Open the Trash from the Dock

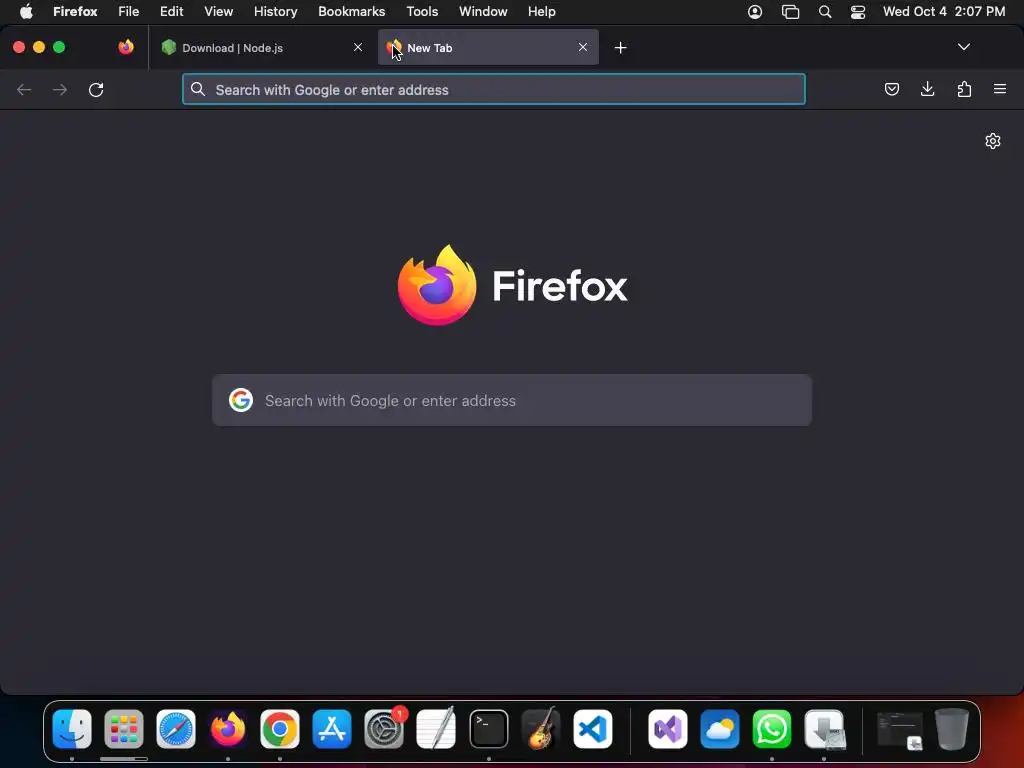(x=952, y=729)
